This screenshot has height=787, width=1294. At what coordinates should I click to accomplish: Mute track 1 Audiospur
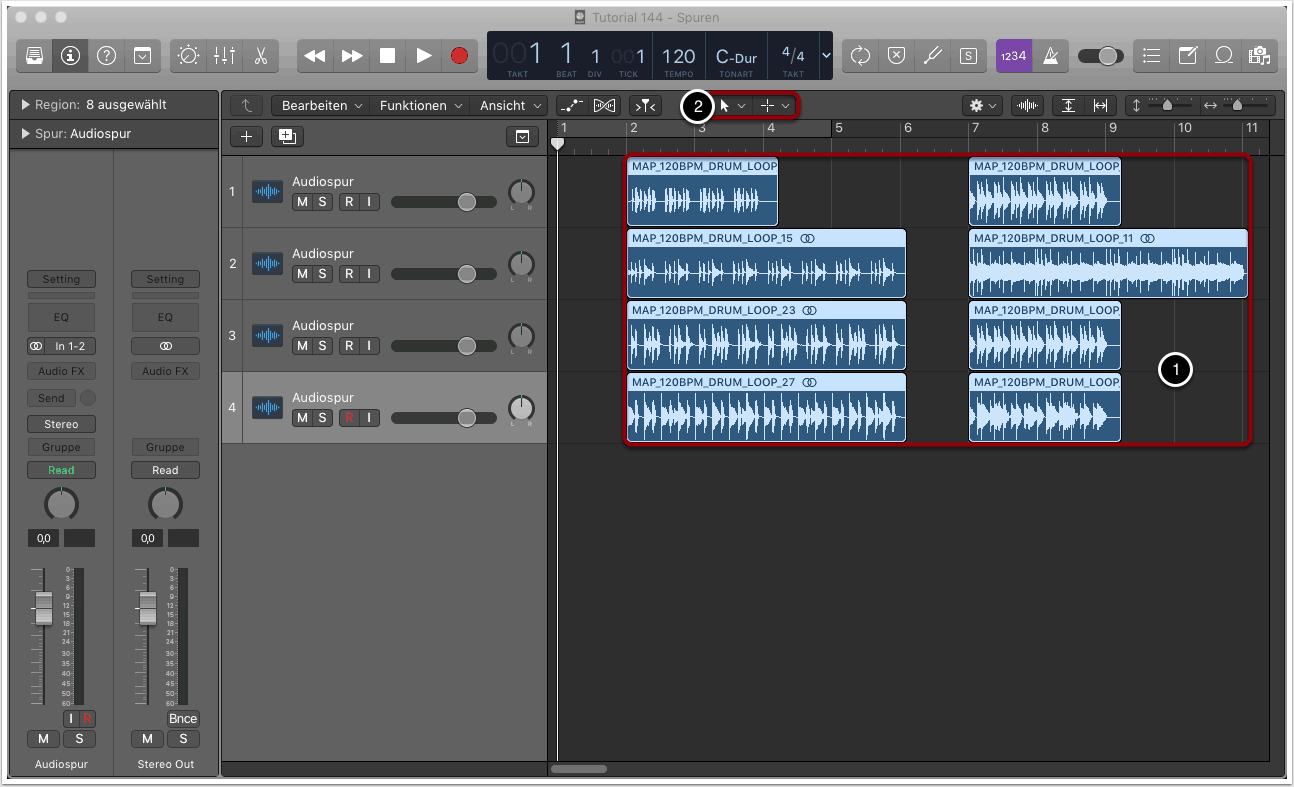pos(301,202)
